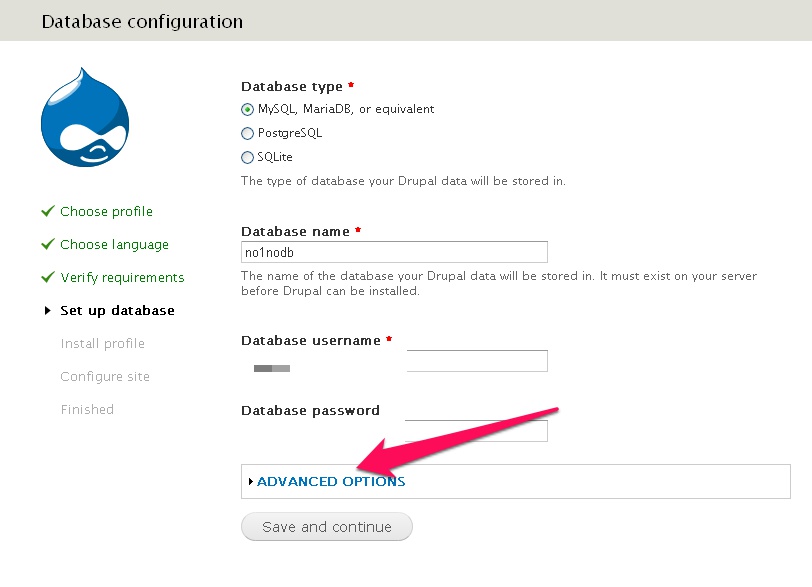
Task: Click the checkmark beside Choose profile
Action: tap(47, 211)
